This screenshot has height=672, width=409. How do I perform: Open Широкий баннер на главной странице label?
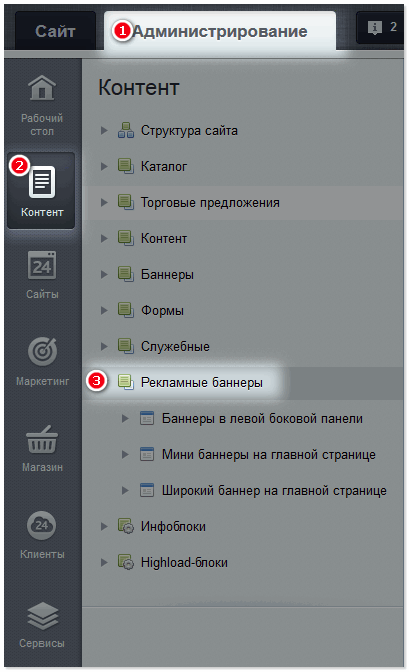pyautogui.click(x=274, y=491)
